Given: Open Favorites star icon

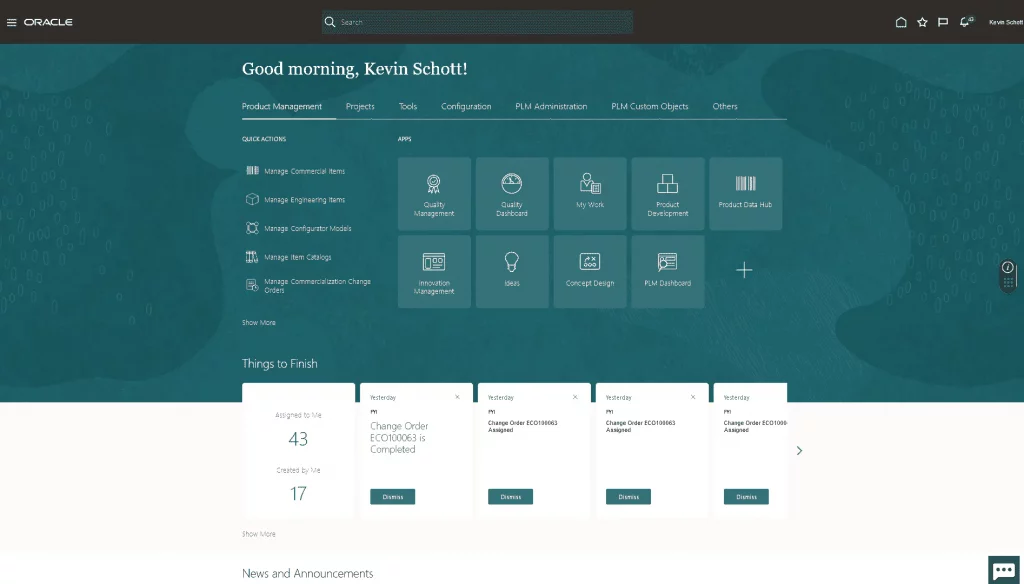Looking at the screenshot, I should (922, 22).
